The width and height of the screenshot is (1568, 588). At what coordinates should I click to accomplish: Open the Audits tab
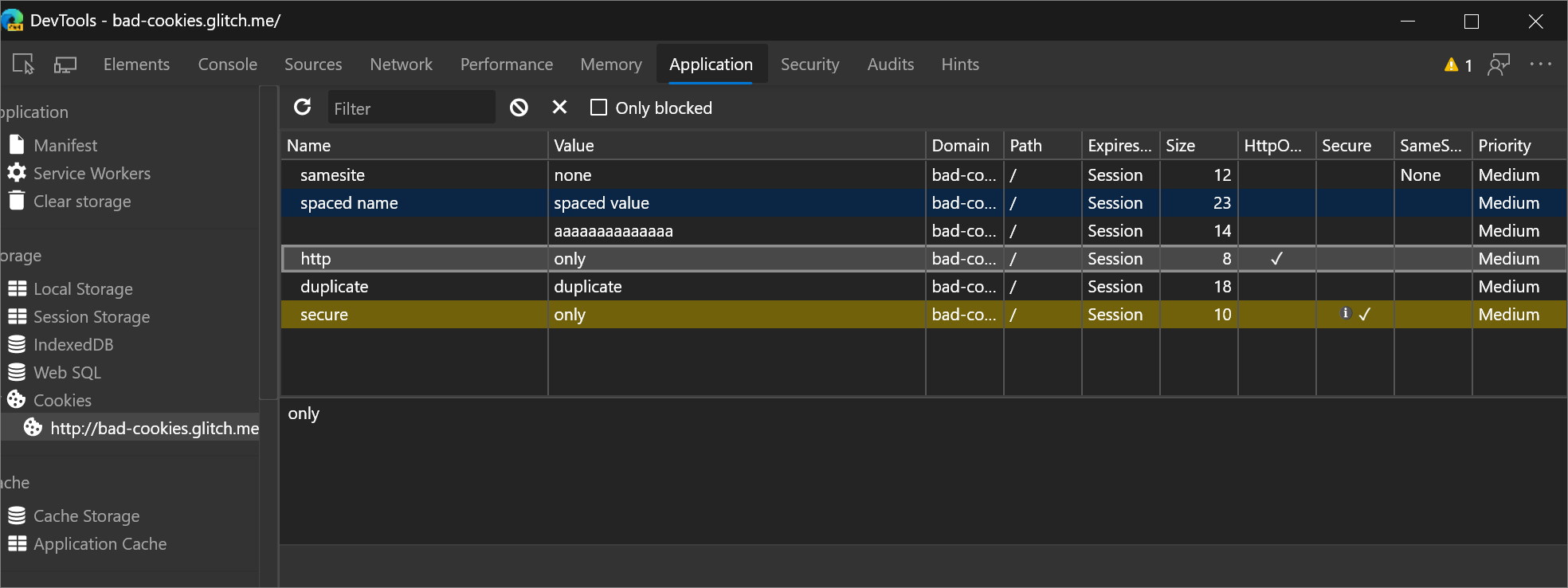pyautogui.click(x=891, y=65)
